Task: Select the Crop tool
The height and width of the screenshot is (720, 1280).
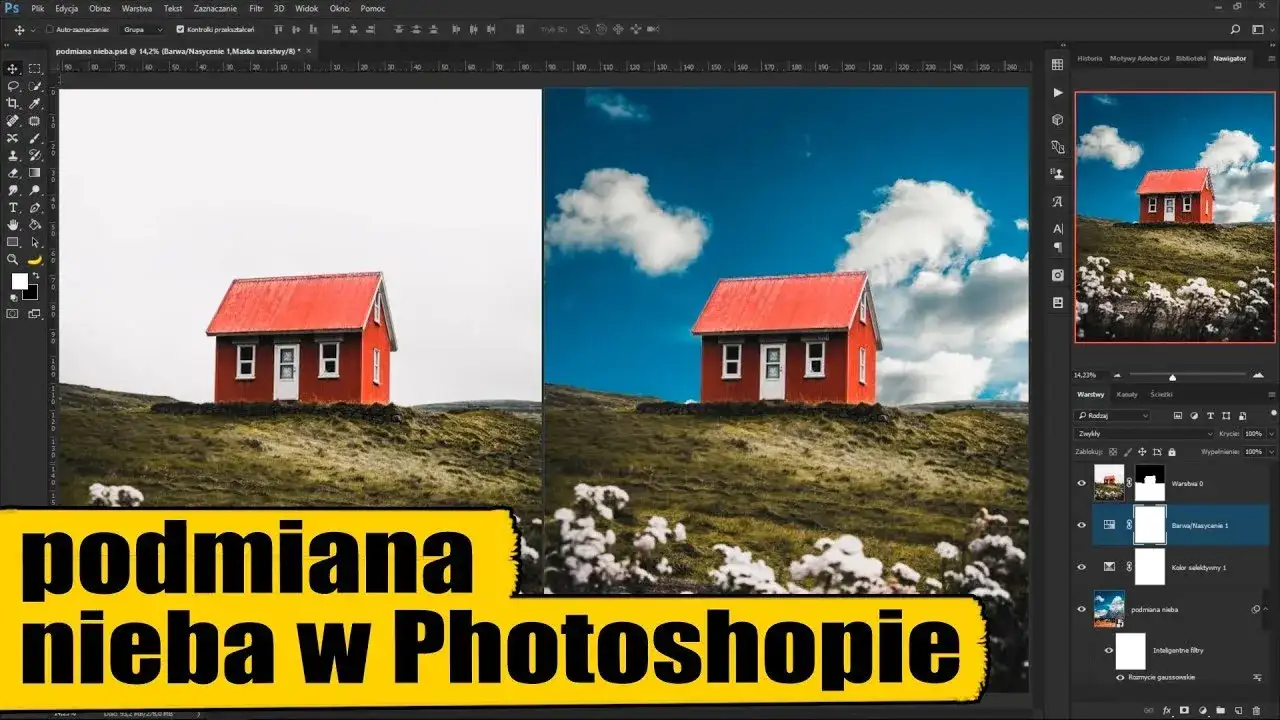Action: (x=14, y=104)
